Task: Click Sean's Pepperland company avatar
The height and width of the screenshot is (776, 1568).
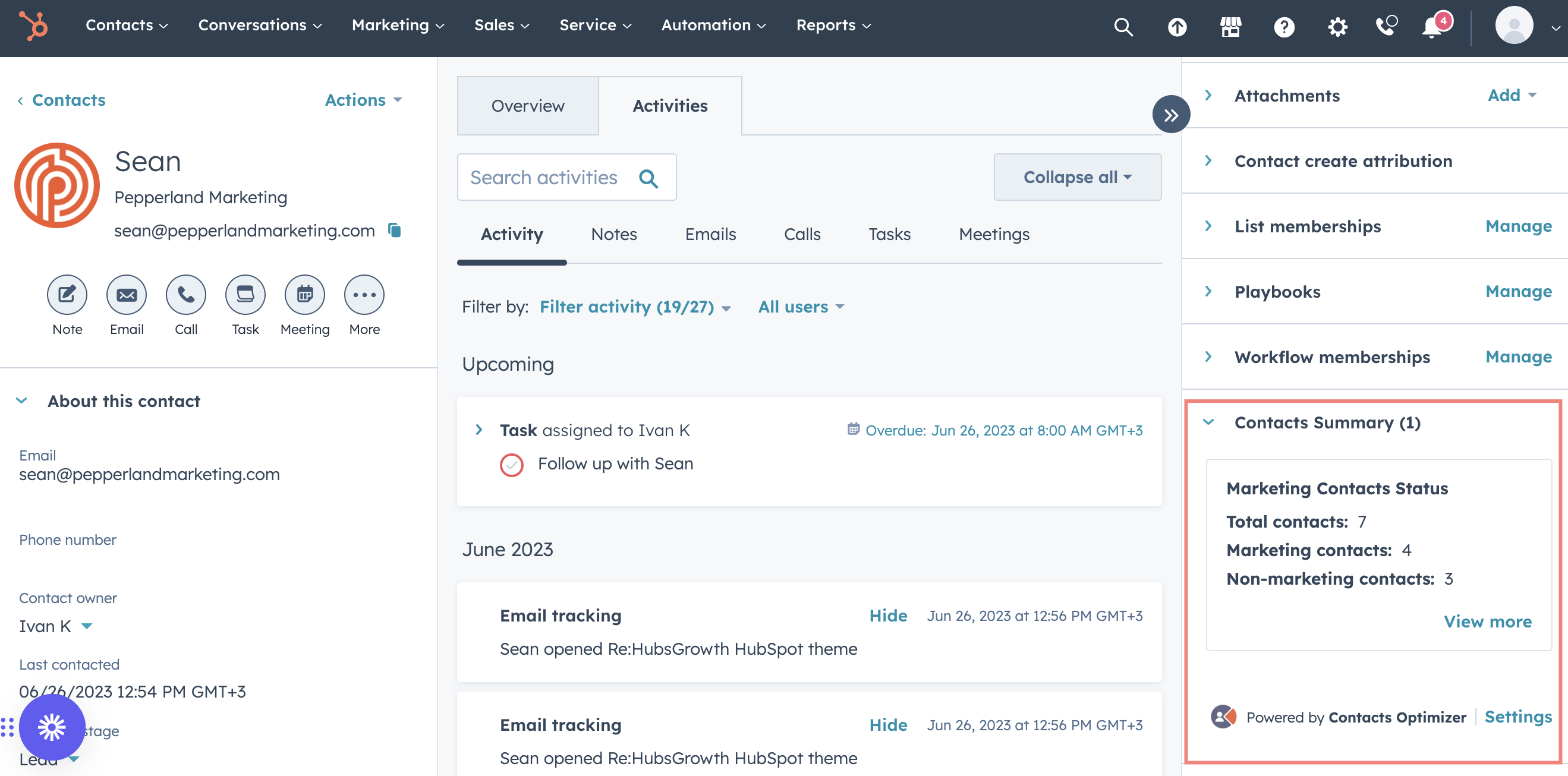Action: tap(57, 185)
